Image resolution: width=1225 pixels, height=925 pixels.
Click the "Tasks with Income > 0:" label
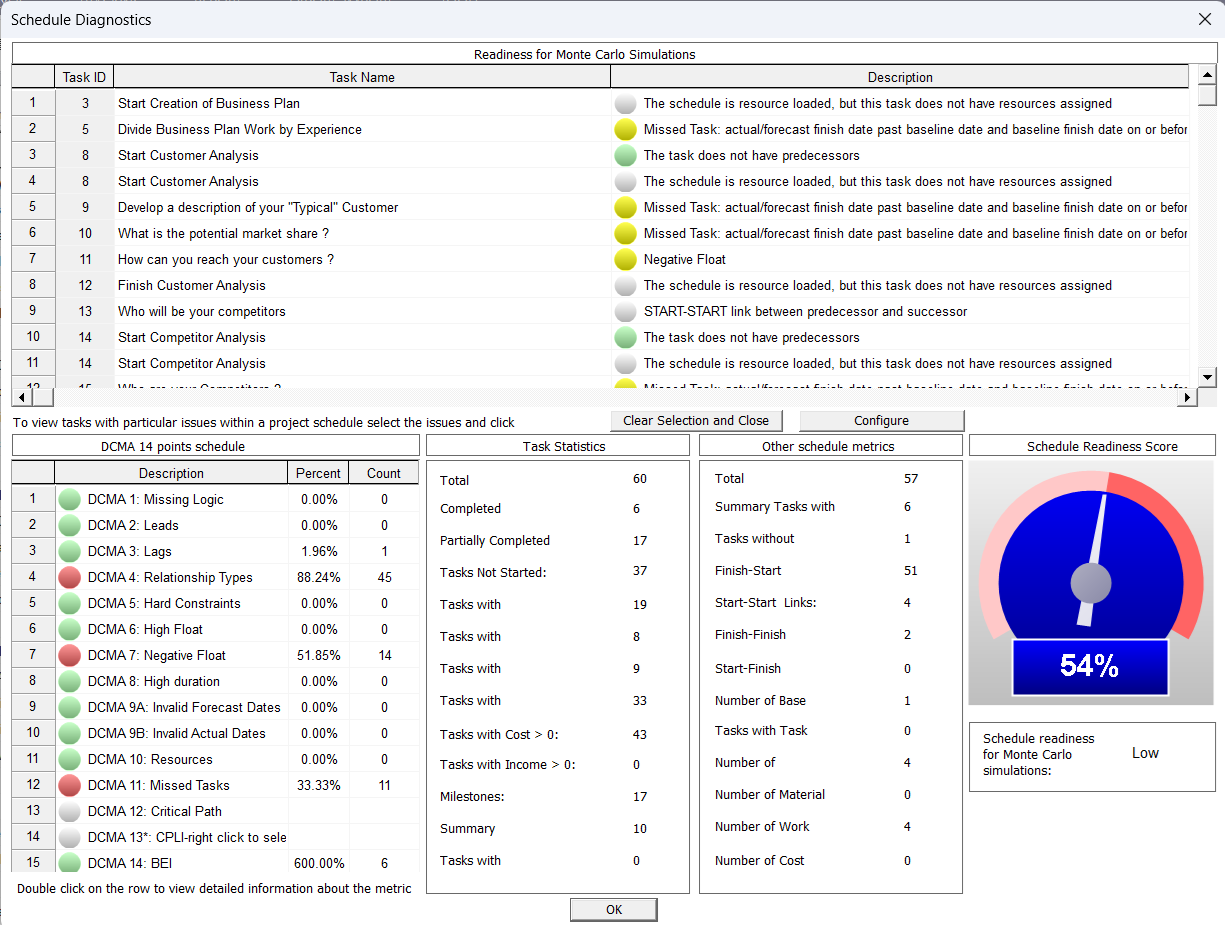(508, 764)
